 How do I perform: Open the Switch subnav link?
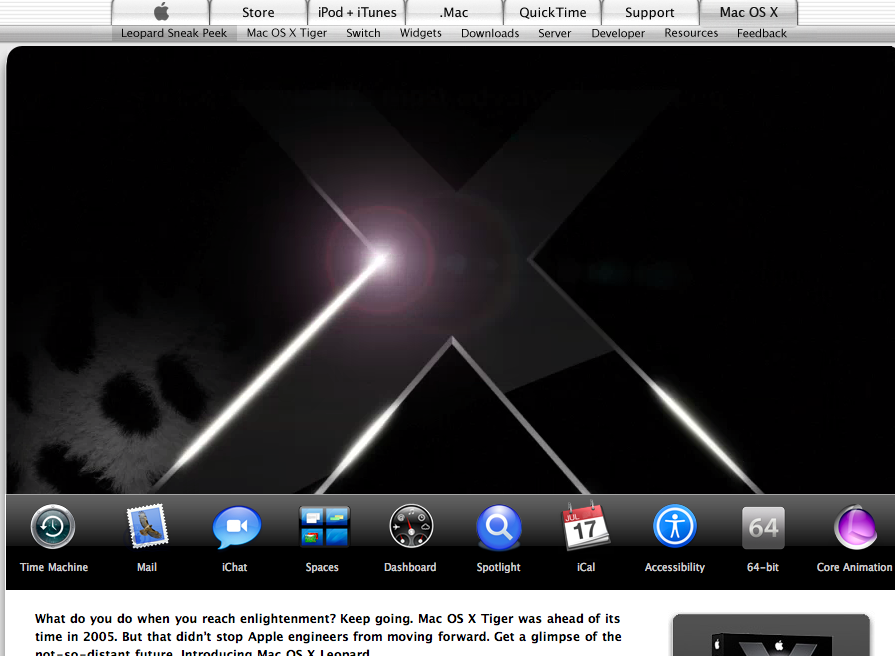(363, 33)
